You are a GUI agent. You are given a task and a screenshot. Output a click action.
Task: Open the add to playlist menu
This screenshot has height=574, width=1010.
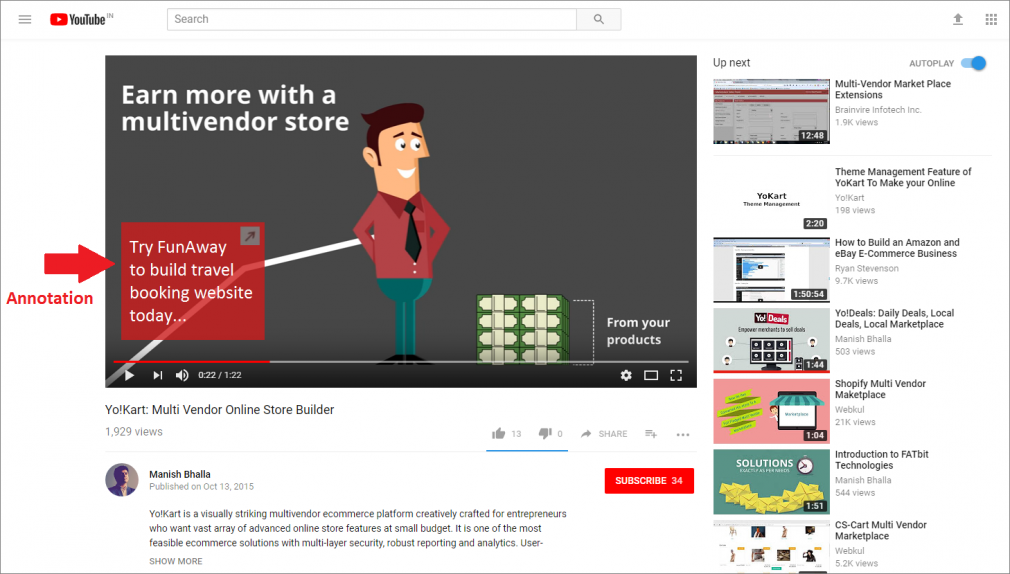point(651,434)
